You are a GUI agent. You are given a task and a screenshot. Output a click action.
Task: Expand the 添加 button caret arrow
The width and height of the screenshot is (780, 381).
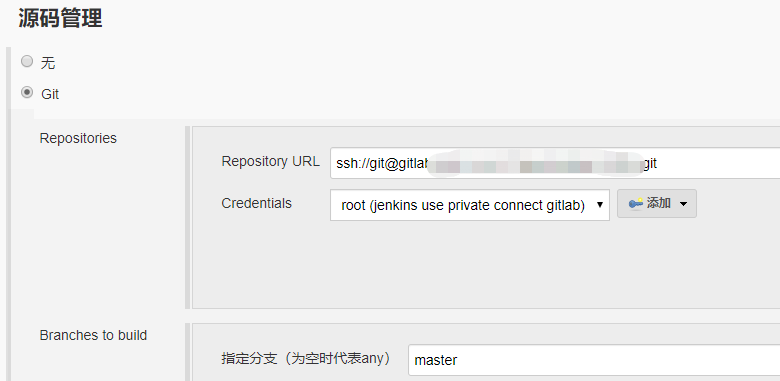(683, 204)
